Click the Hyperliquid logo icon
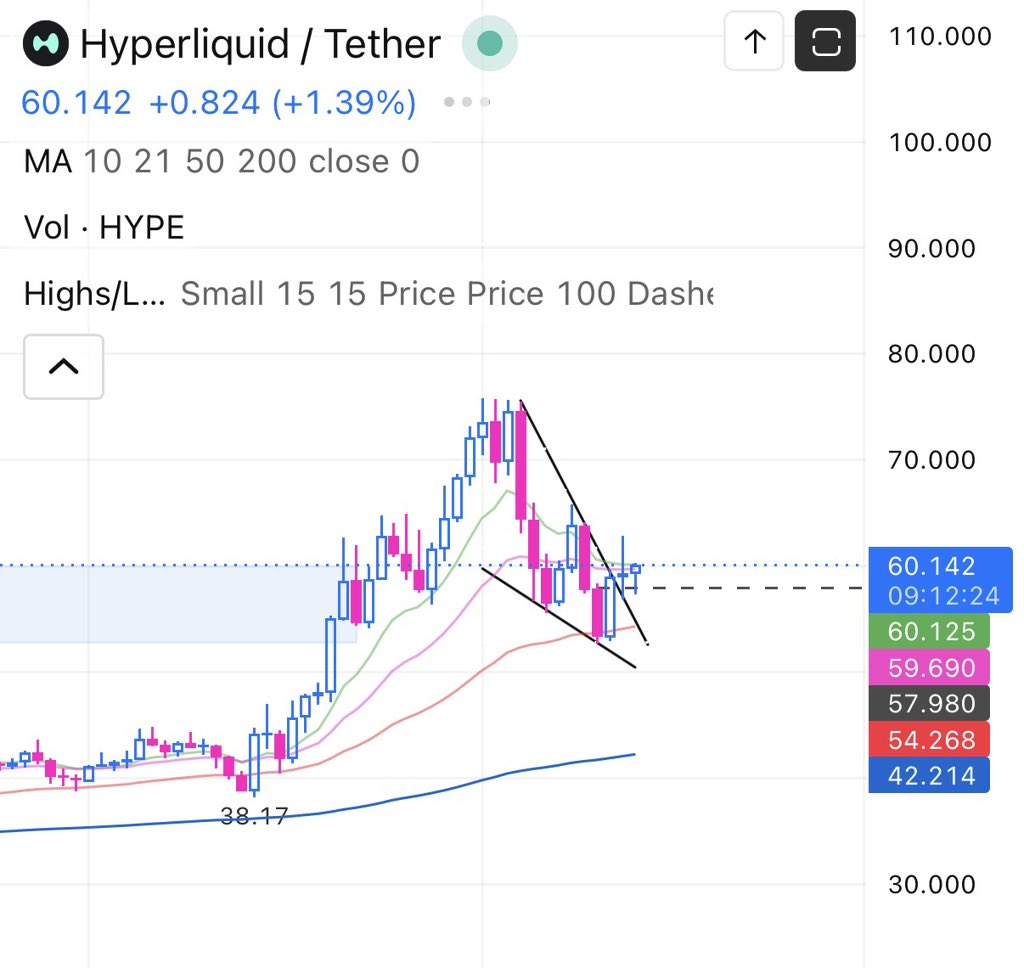 (46, 43)
